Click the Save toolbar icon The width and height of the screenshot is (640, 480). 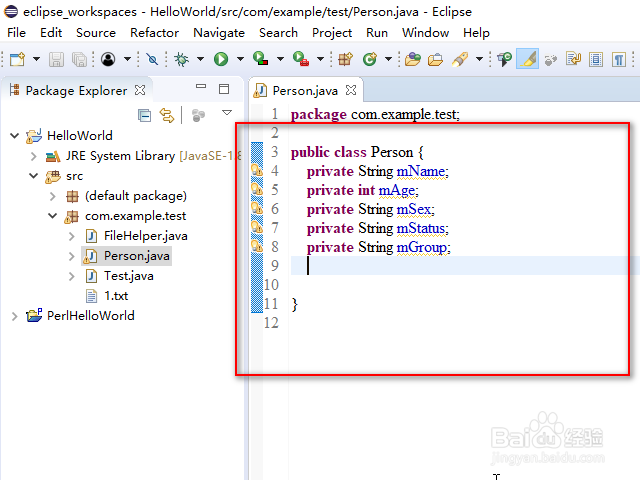[x=56, y=59]
